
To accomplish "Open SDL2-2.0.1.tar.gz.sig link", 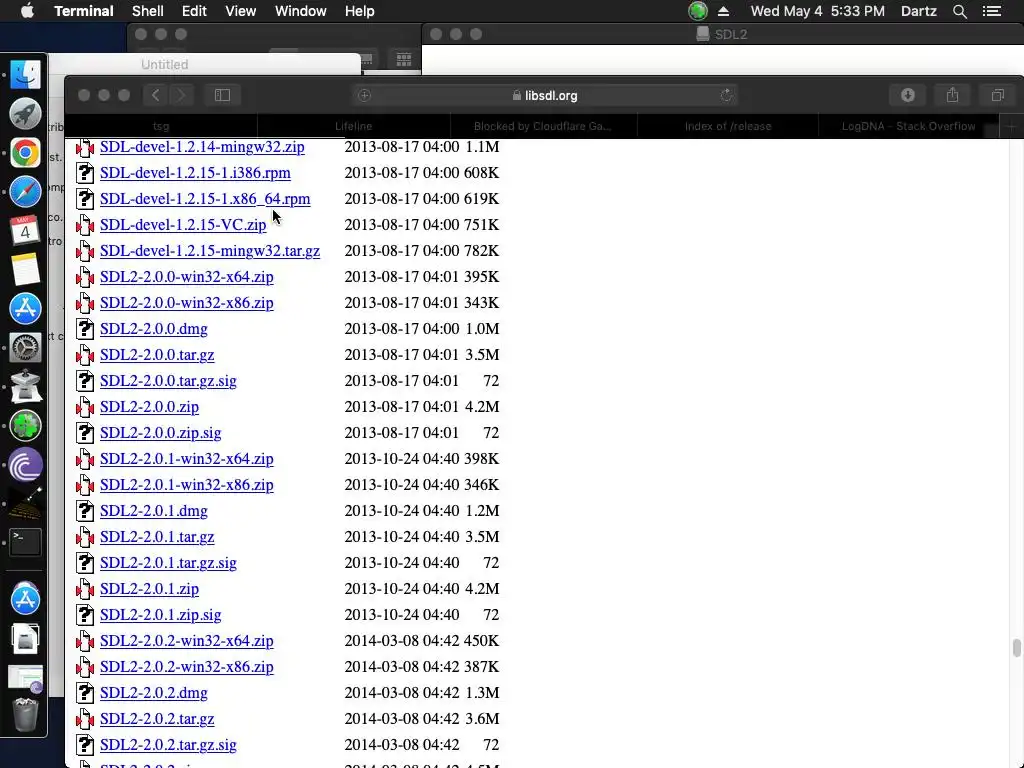I will click(x=168, y=563).
